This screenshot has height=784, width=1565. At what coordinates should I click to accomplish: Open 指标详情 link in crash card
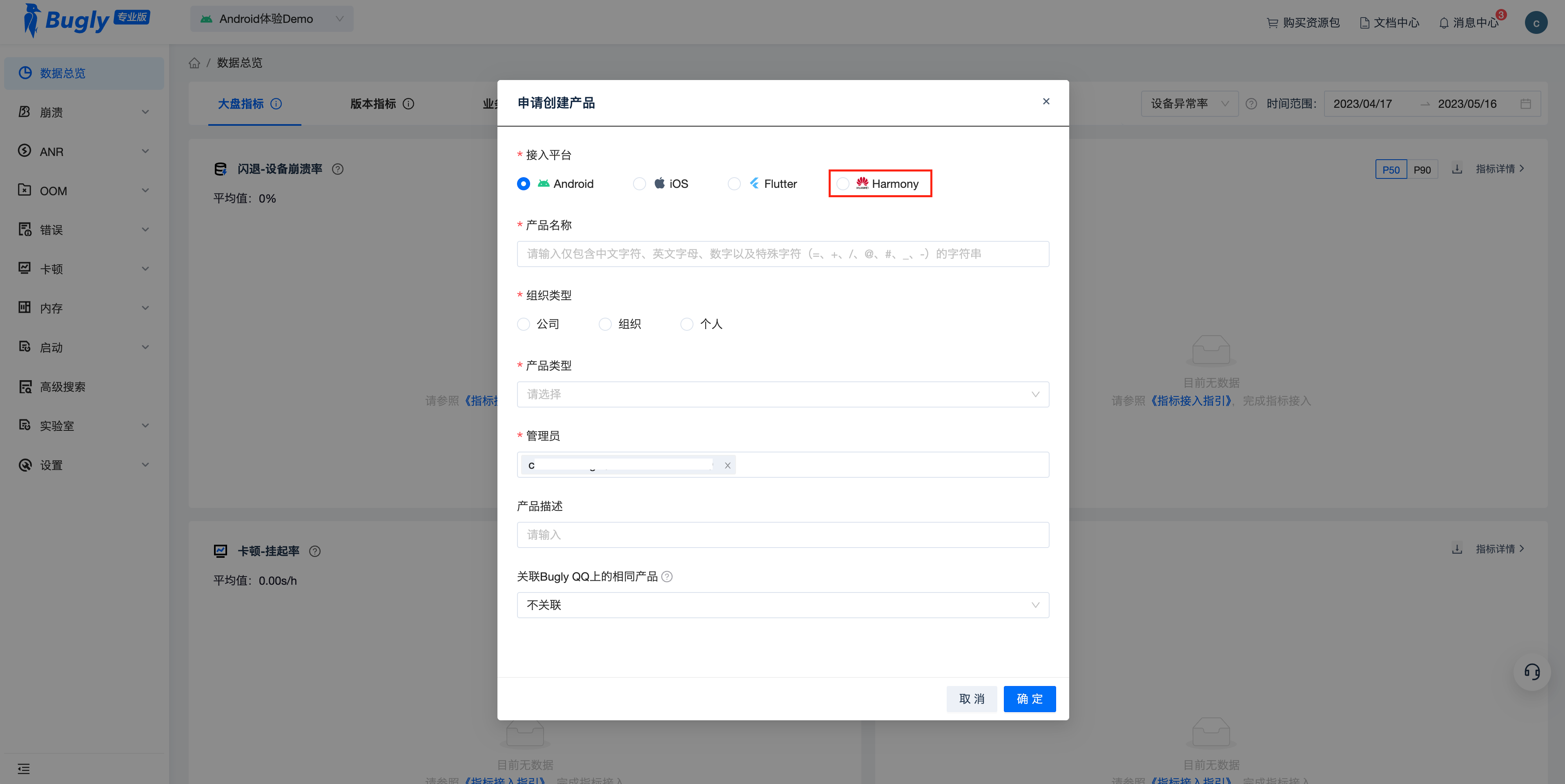(x=1500, y=169)
